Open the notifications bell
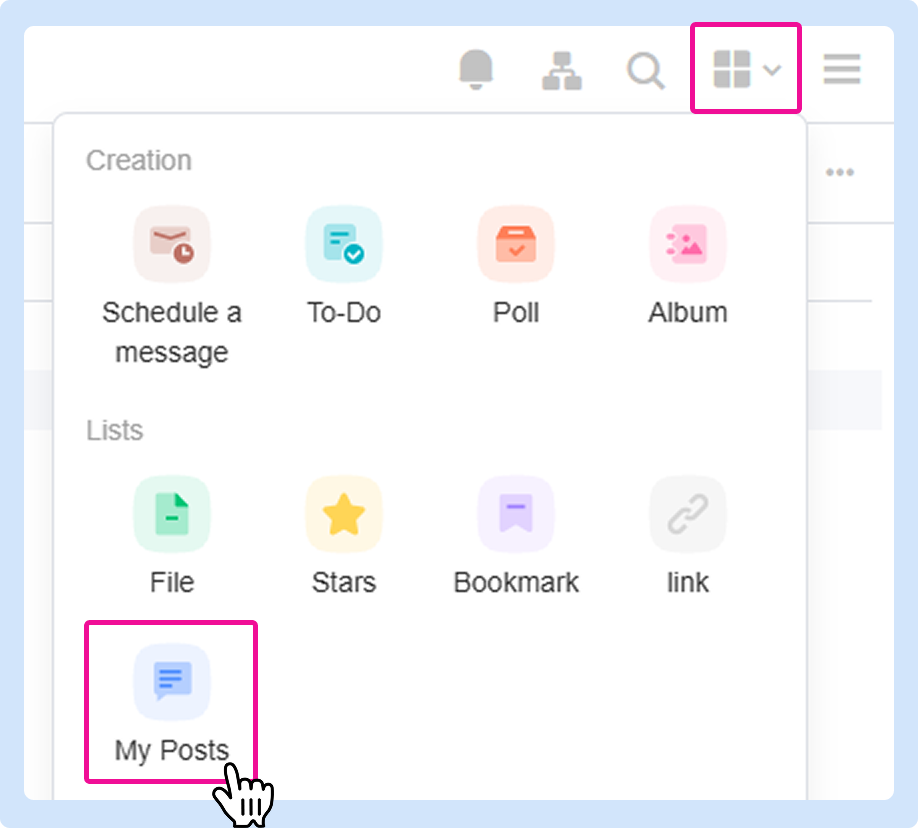918x828 pixels. [x=477, y=70]
